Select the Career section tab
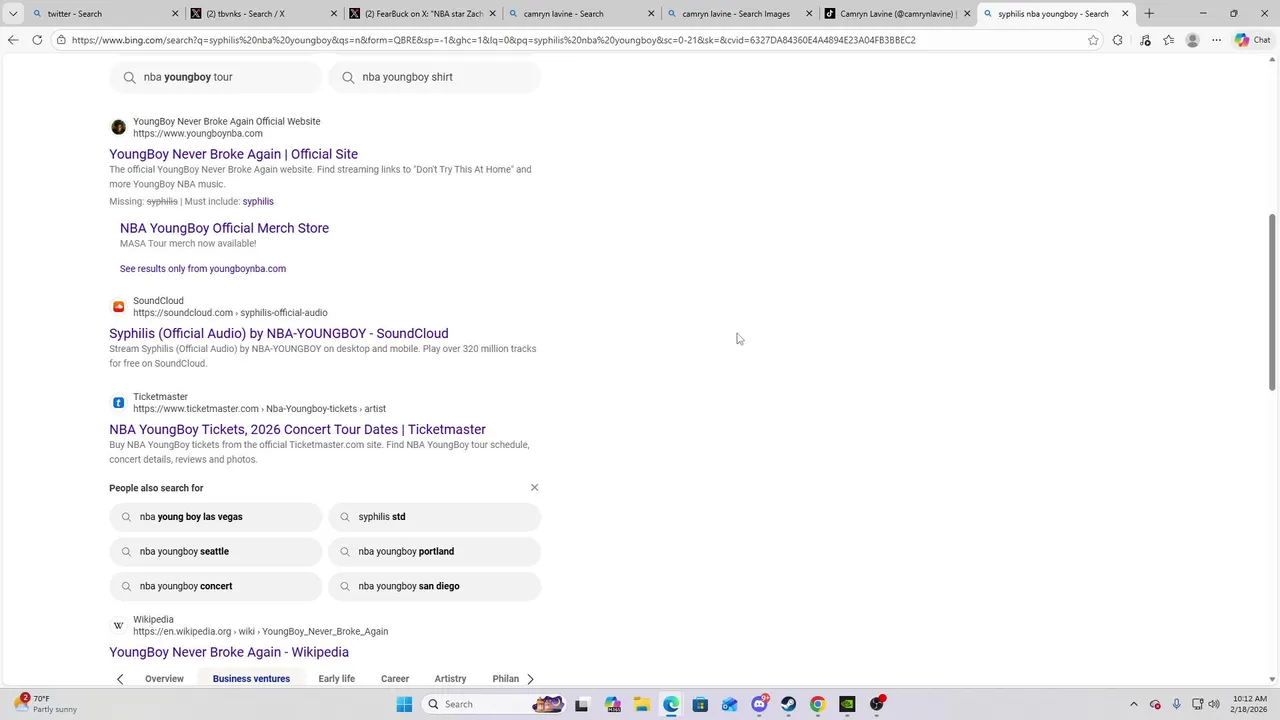The width and height of the screenshot is (1280, 720). (x=395, y=679)
